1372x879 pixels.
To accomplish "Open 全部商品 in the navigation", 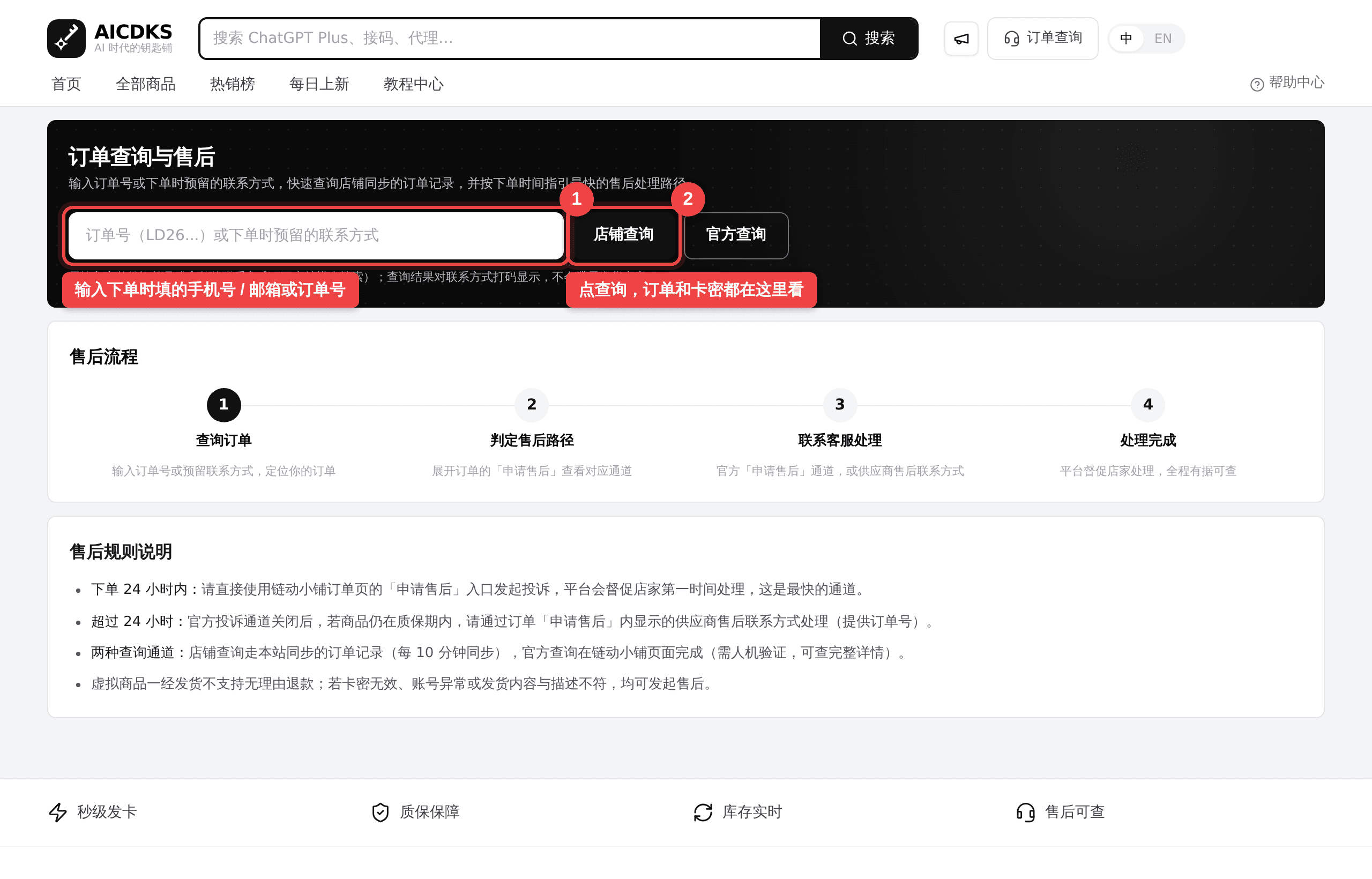I will [146, 85].
